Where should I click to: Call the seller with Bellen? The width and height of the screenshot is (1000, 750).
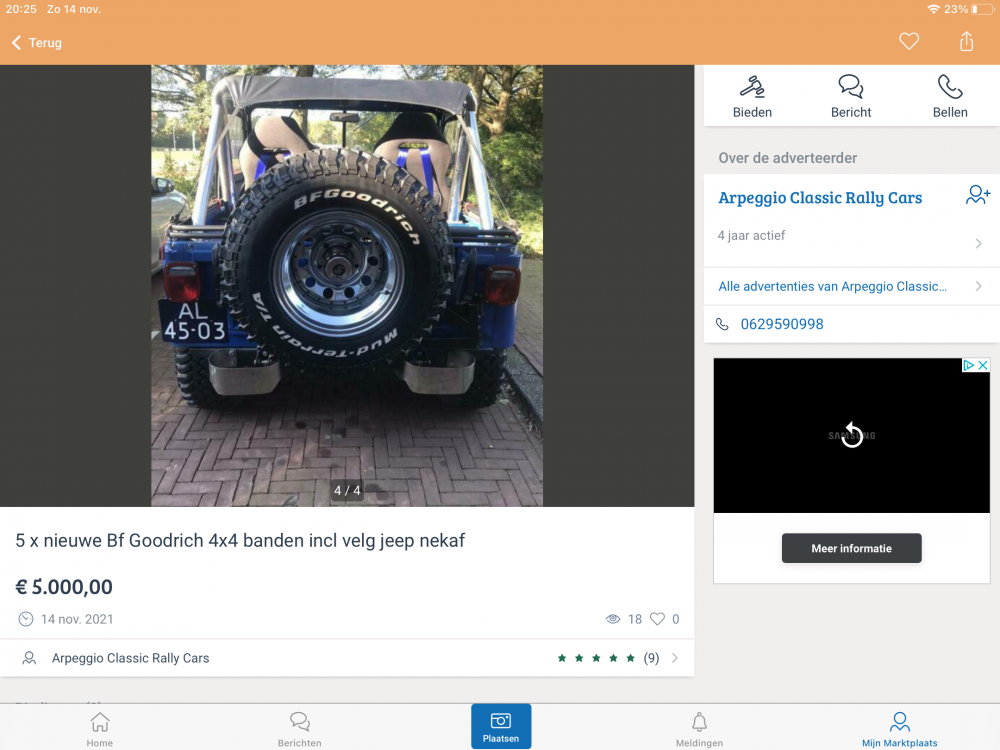coord(950,96)
